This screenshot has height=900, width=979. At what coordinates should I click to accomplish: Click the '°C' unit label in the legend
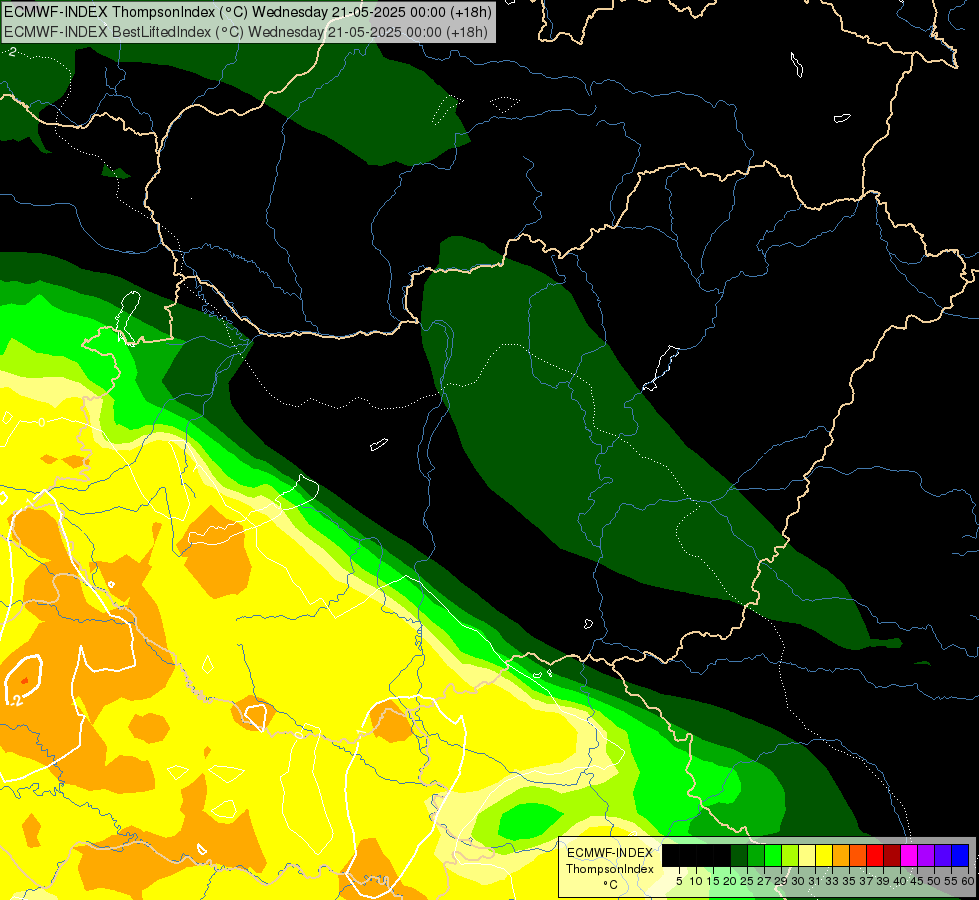pyautogui.click(x=611, y=884)
